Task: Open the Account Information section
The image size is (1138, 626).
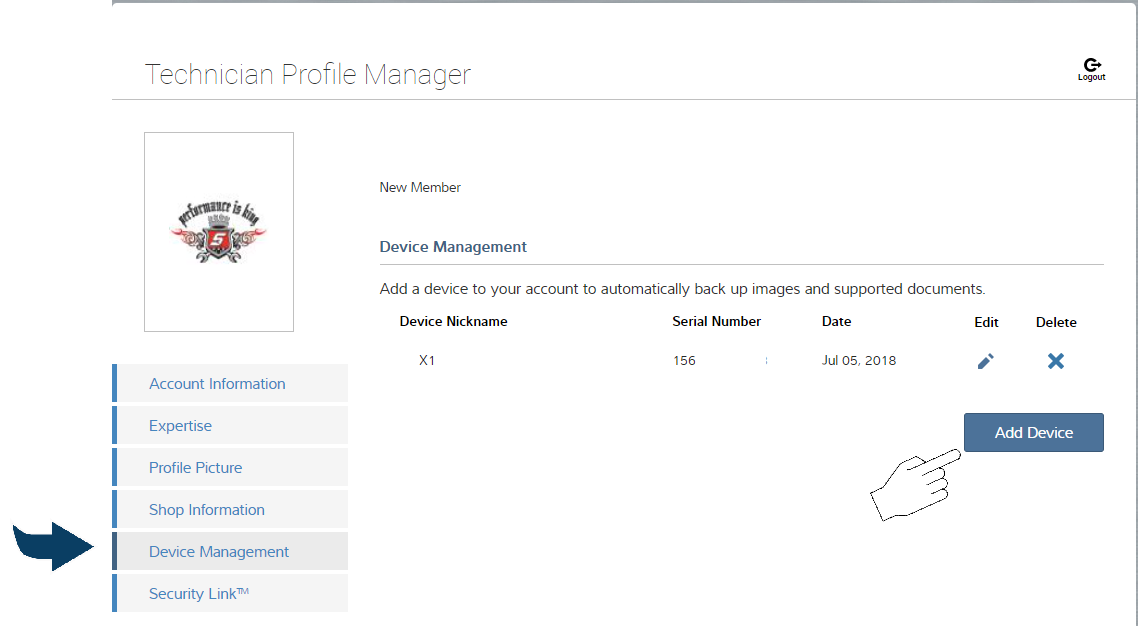Action: (x=217, y=384)
